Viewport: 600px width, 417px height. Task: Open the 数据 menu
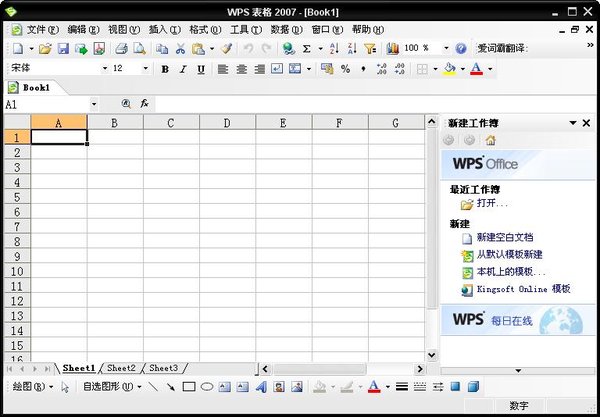(286, 29)
